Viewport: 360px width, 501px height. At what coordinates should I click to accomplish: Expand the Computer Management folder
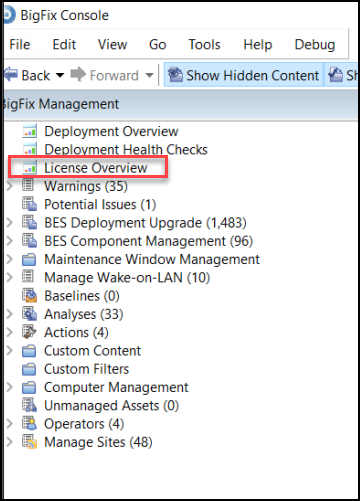10,387
